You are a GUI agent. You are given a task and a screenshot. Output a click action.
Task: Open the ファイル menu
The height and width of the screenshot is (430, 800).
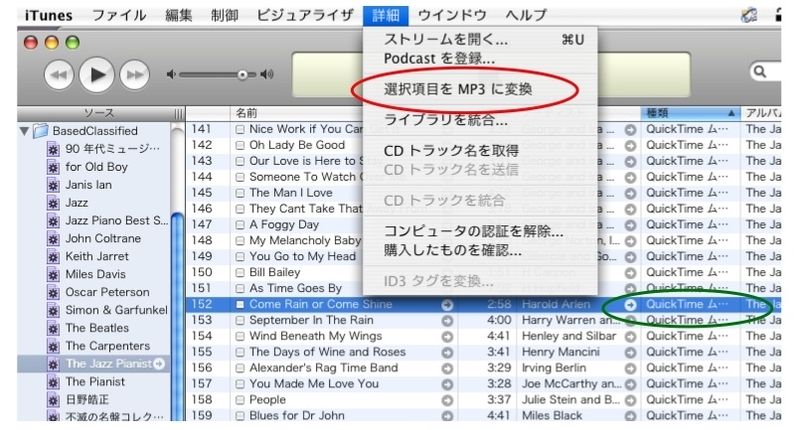119,15
